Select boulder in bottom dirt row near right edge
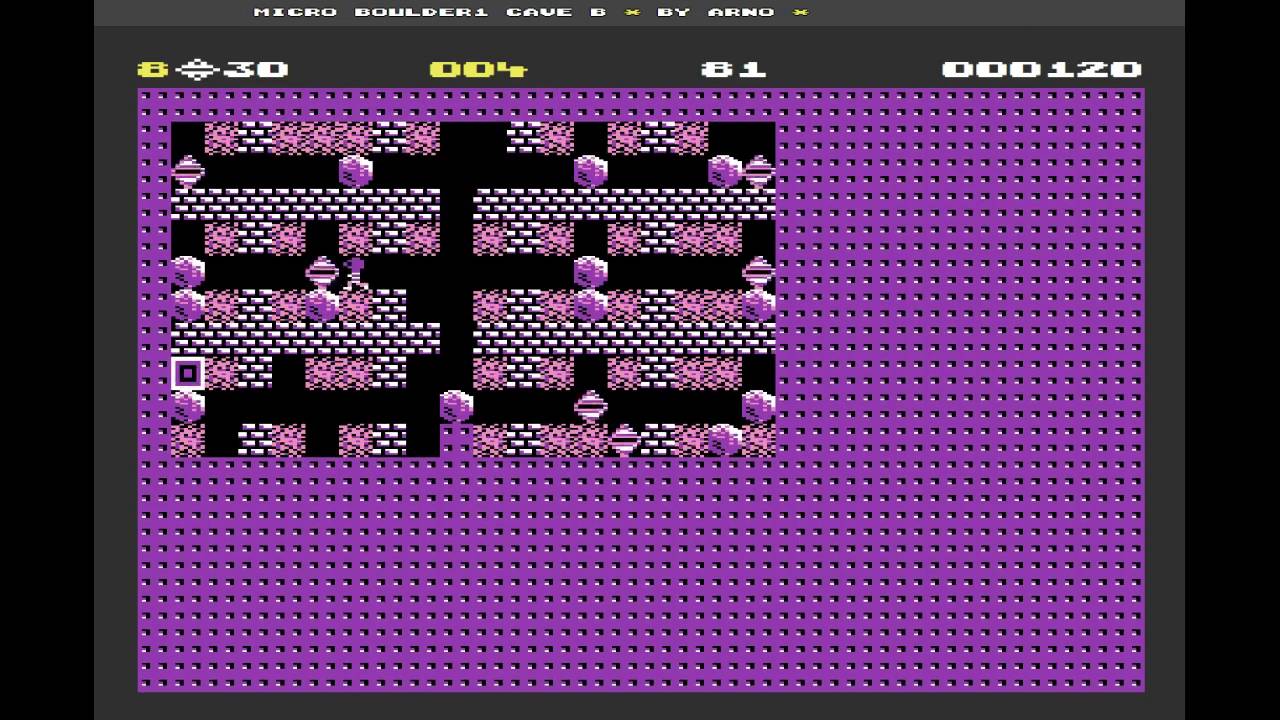1280x720 pixels. [x=724, y=440]
